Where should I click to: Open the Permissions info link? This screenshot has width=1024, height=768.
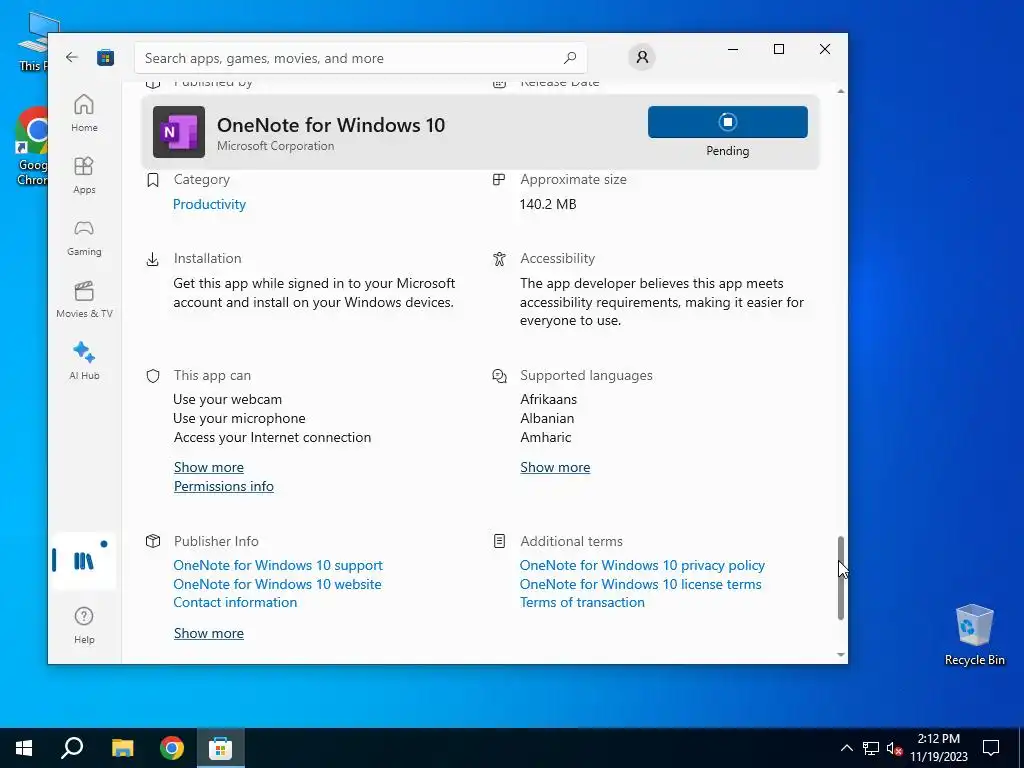tap(223, 486)
